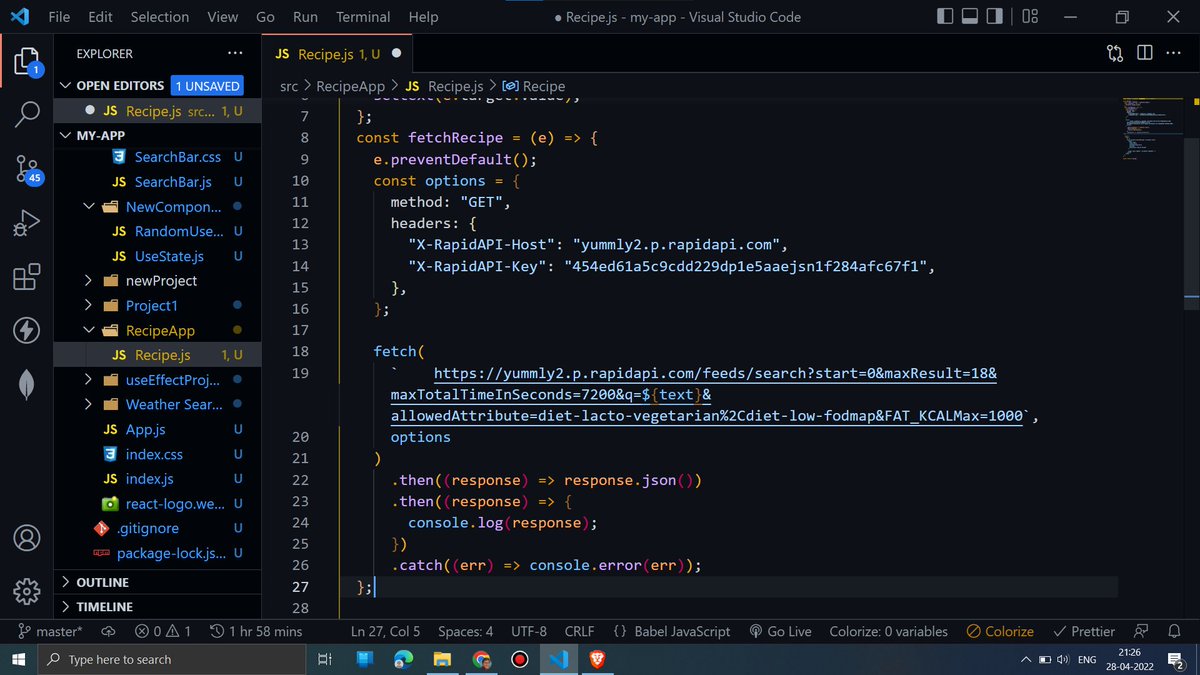Open the Extensions view
The image size is (1200, 675).
[27, 276]
